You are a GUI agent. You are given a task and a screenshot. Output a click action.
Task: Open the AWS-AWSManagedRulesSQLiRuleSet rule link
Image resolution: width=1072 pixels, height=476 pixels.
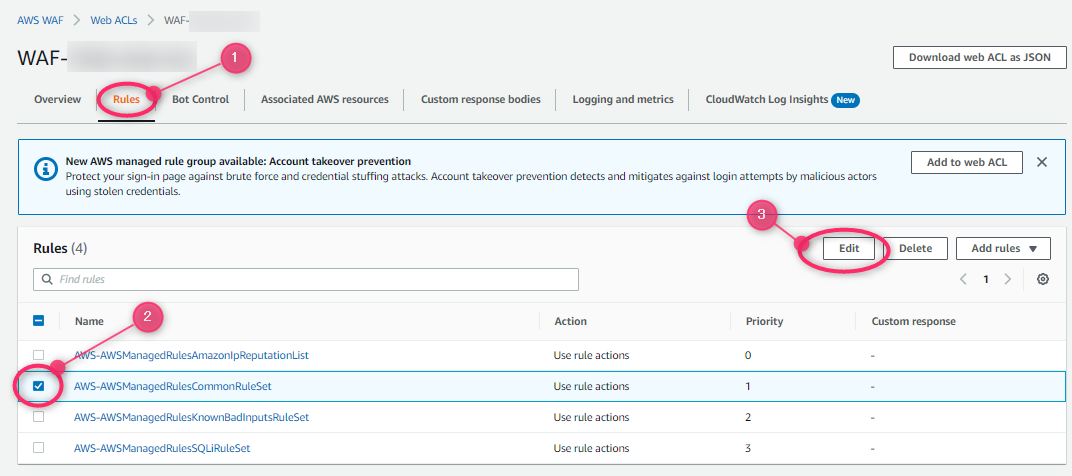(162, 448)
